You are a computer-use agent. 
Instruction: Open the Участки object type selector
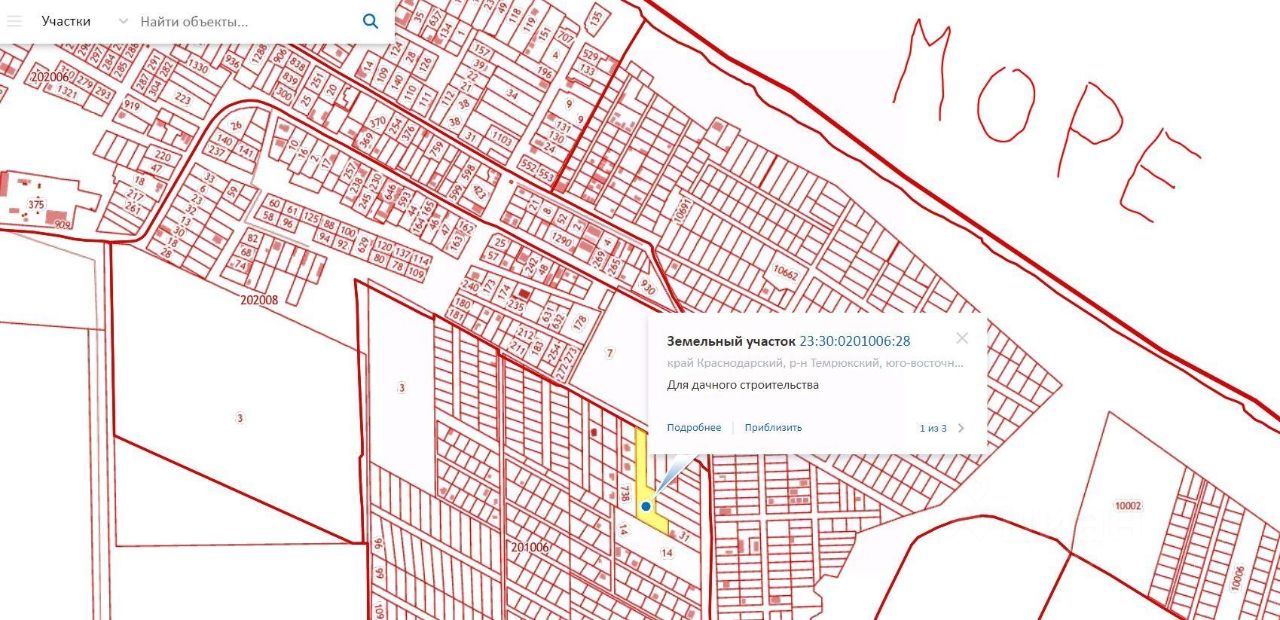[66, 21]
